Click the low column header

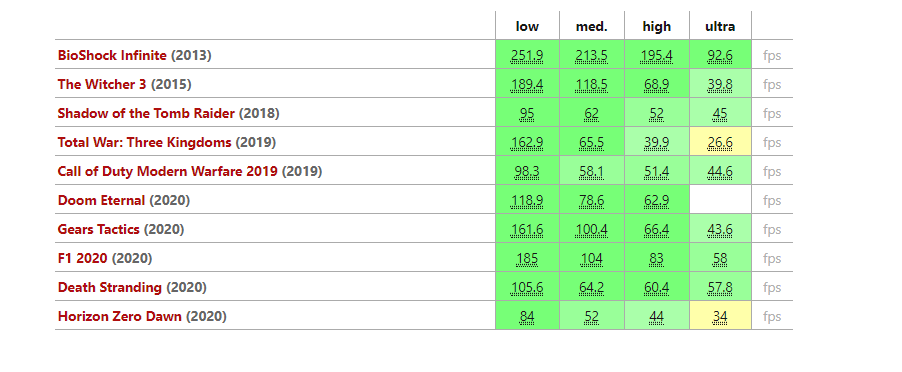[x=527, y=26]
